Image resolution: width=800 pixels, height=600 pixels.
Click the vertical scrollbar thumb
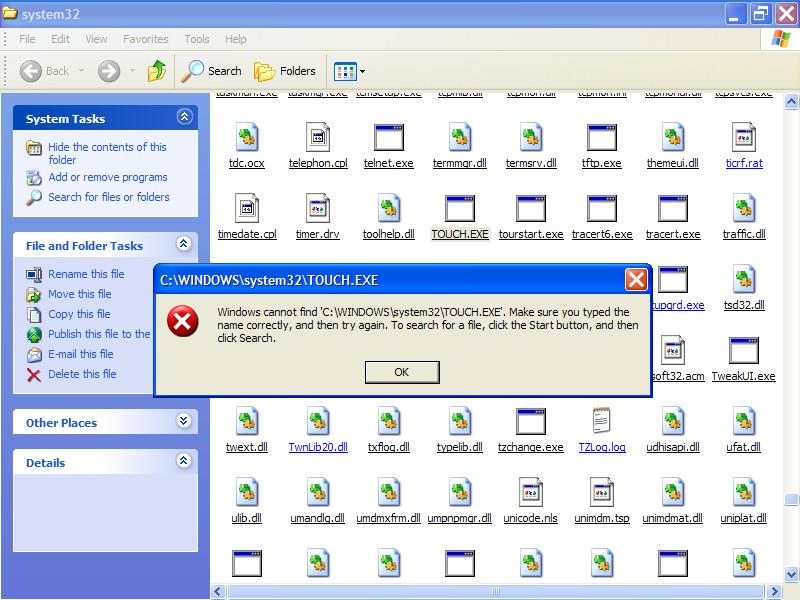point(791,499)
